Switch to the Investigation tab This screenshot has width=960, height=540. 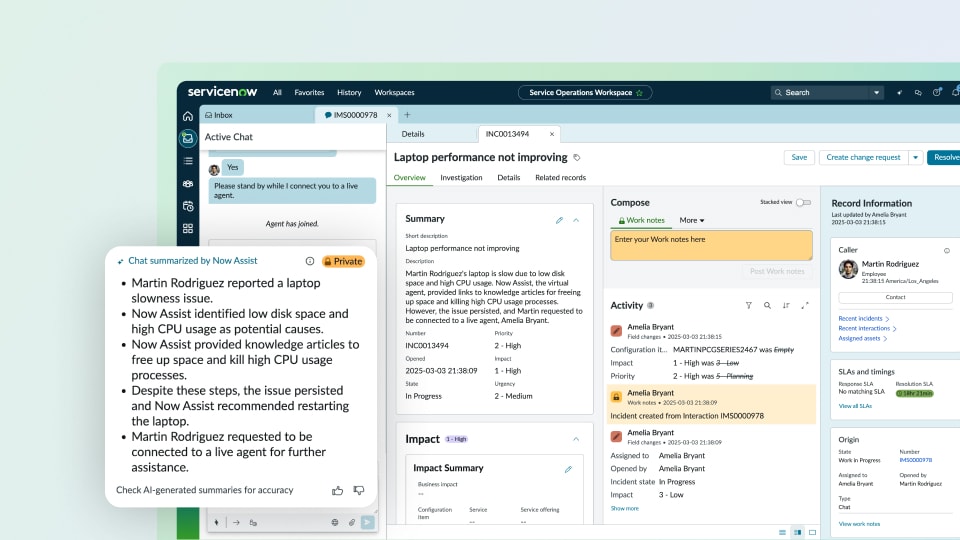[461, 178]
